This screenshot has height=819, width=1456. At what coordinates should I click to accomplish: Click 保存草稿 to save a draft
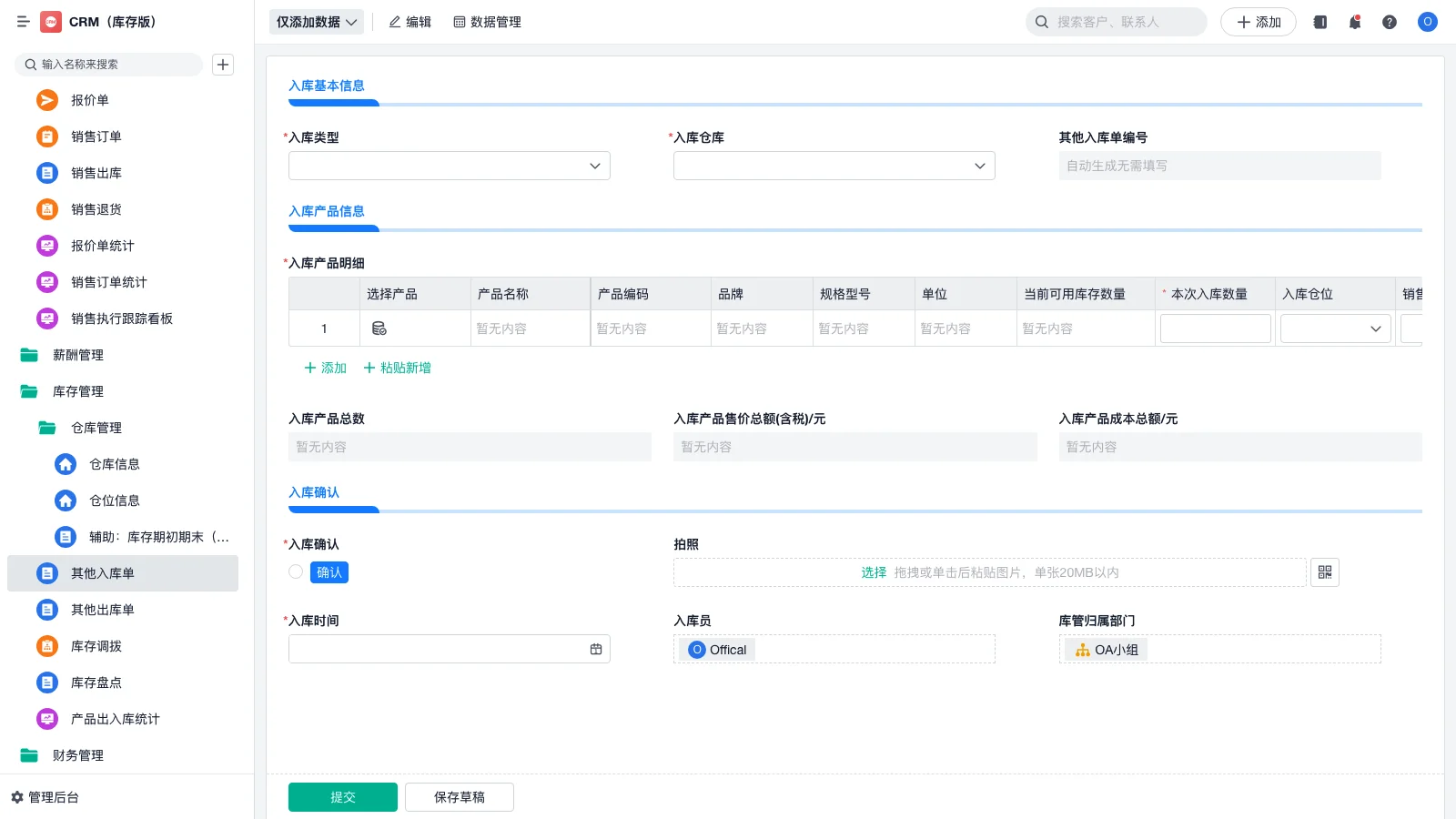tap(459, 795)
